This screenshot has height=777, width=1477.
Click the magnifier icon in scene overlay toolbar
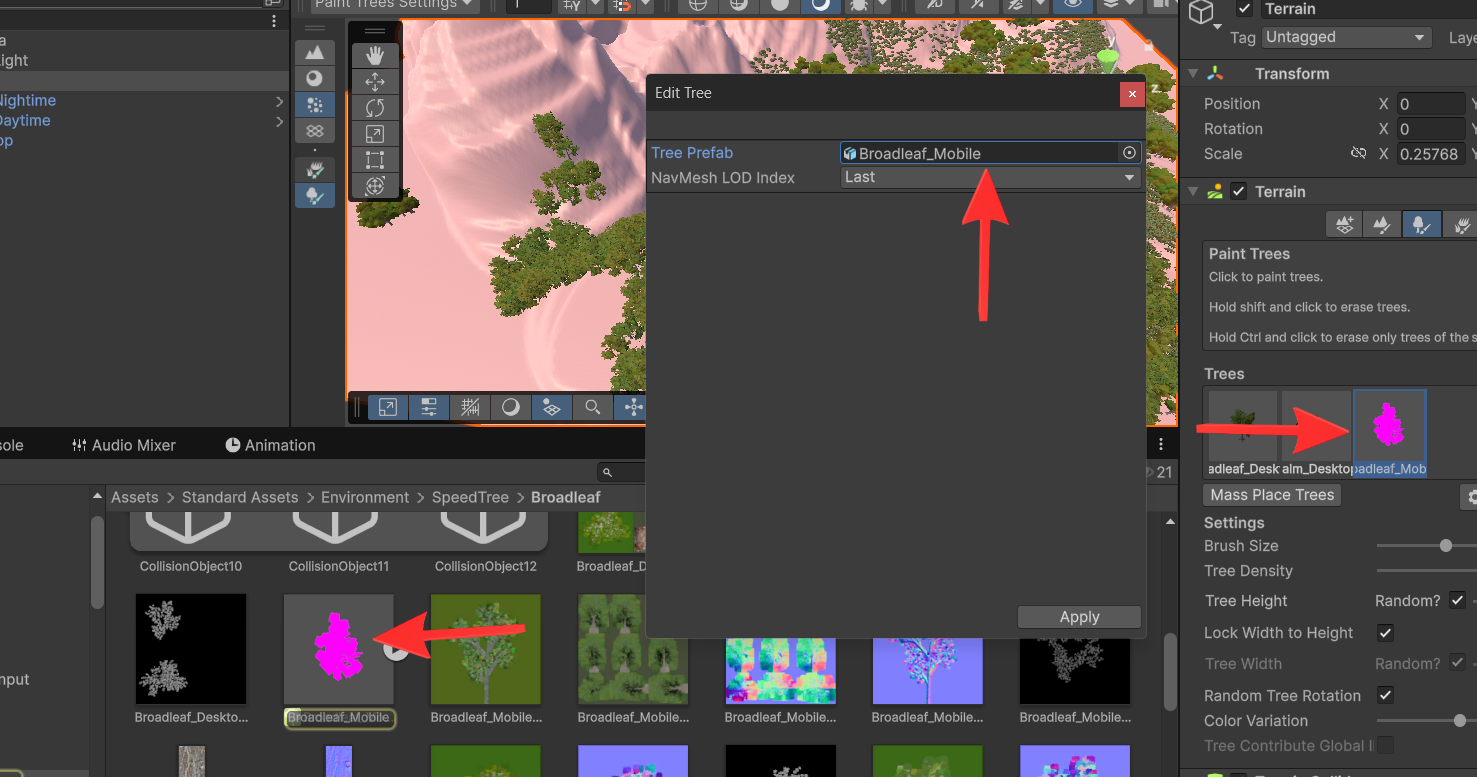click(593, 407)
